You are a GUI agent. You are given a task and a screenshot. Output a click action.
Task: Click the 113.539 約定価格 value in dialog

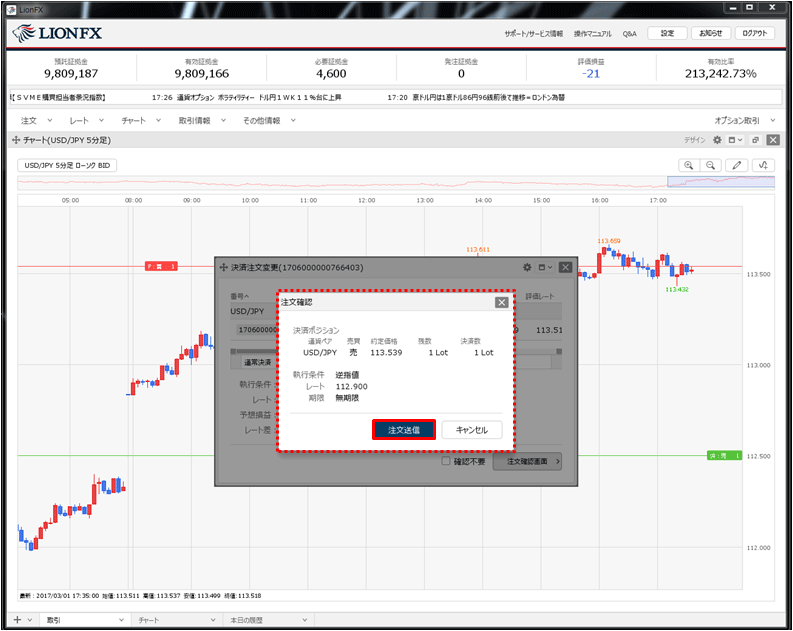[x=386, y=352]
